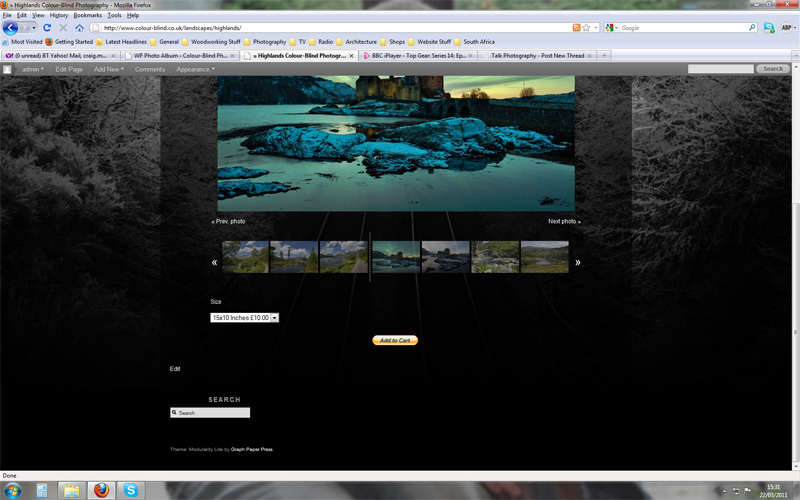This screenshot has width=800, height=500.
Task: Click the Add to Cart button
Action: point(395,340)
